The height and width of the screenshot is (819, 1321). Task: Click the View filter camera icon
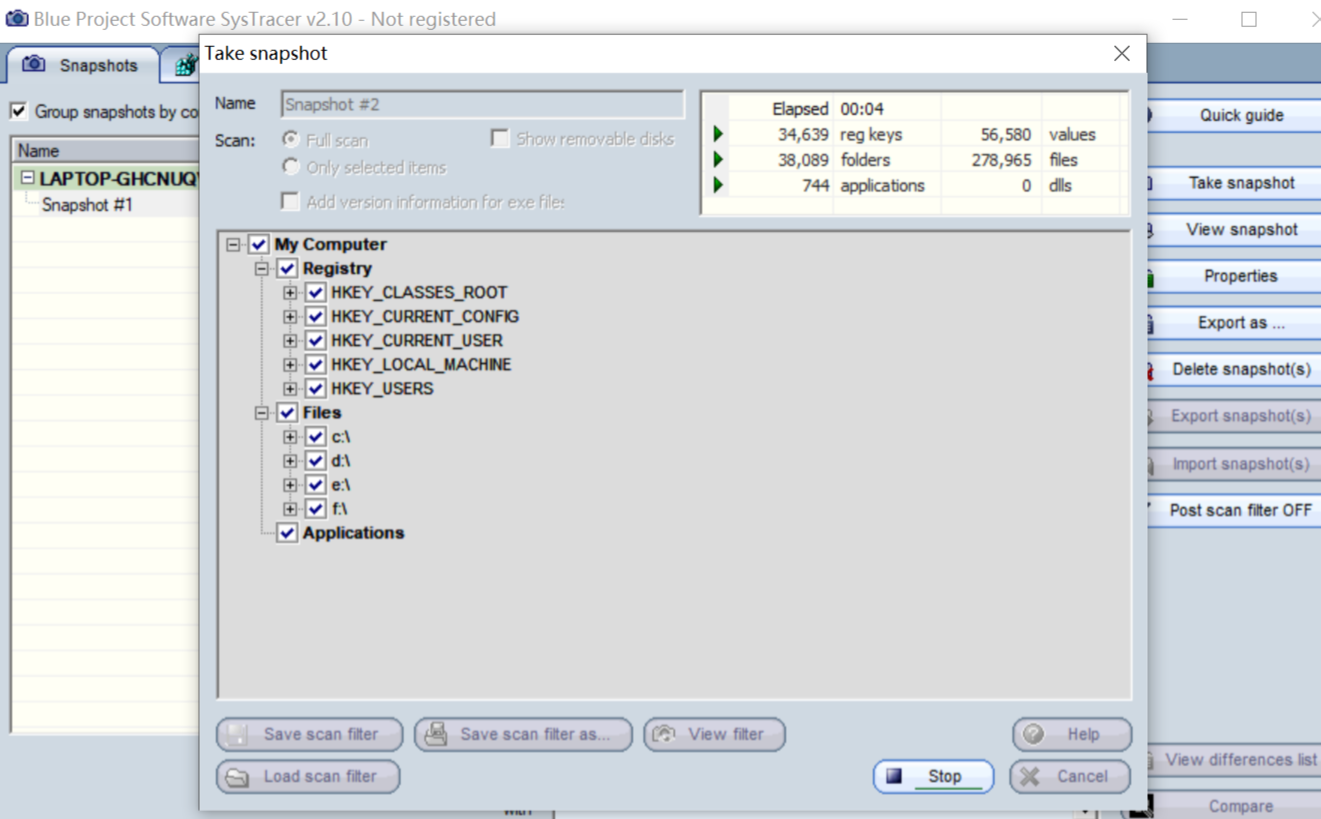[x=664, y=734]
